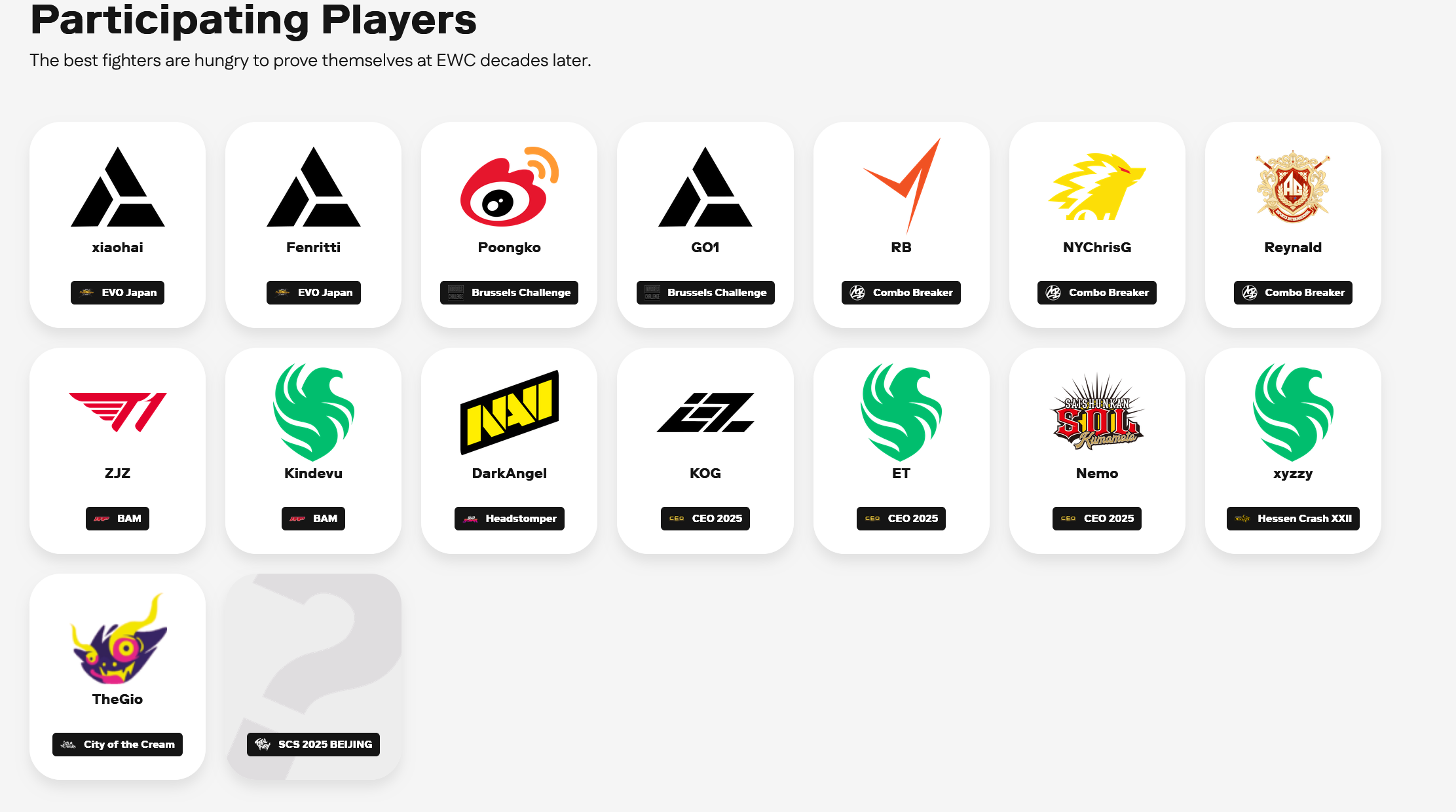
Task: Click the City of the Cream badge
Action: pyautogui.click(x=118, y=745)
